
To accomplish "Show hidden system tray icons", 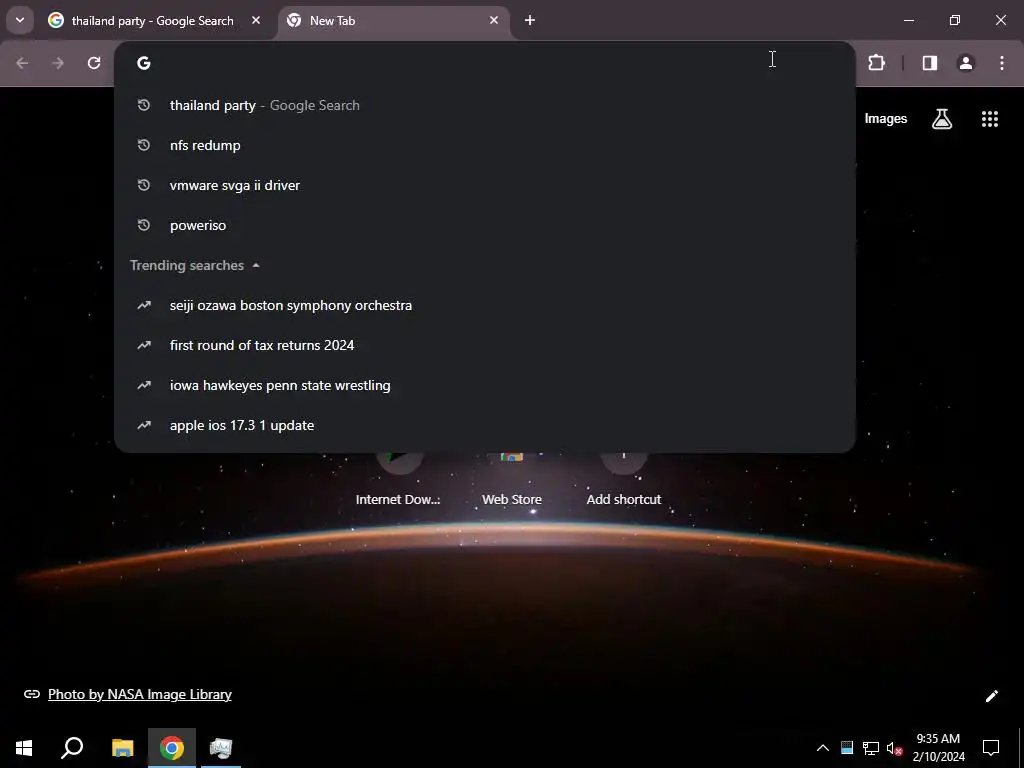I will click(x=823, y=748).
